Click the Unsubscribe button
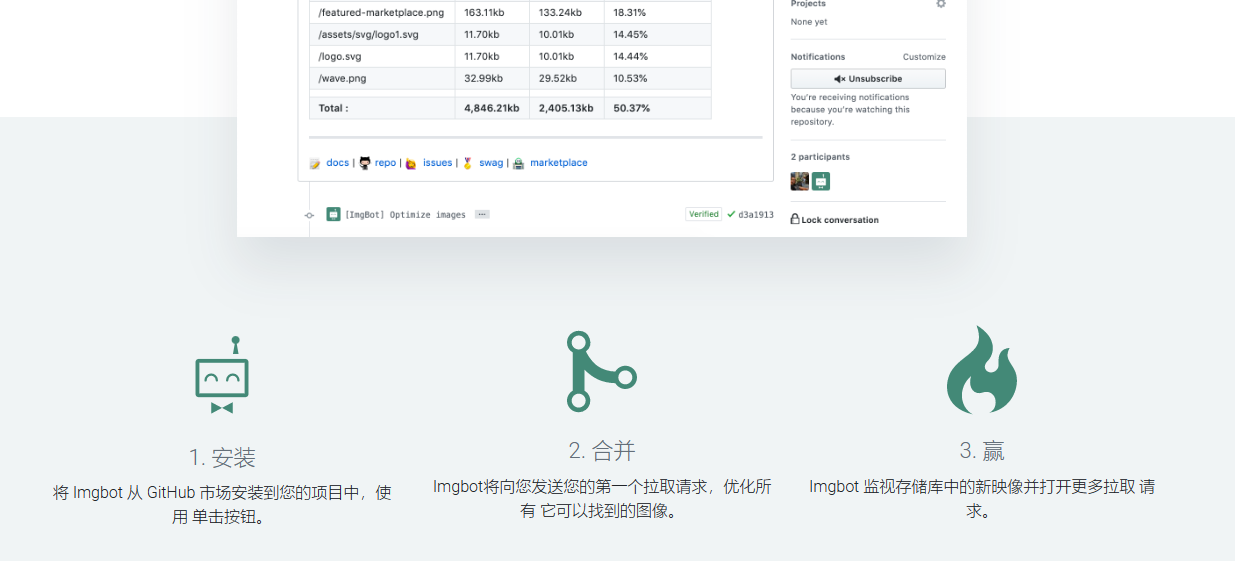 (868, 79)
